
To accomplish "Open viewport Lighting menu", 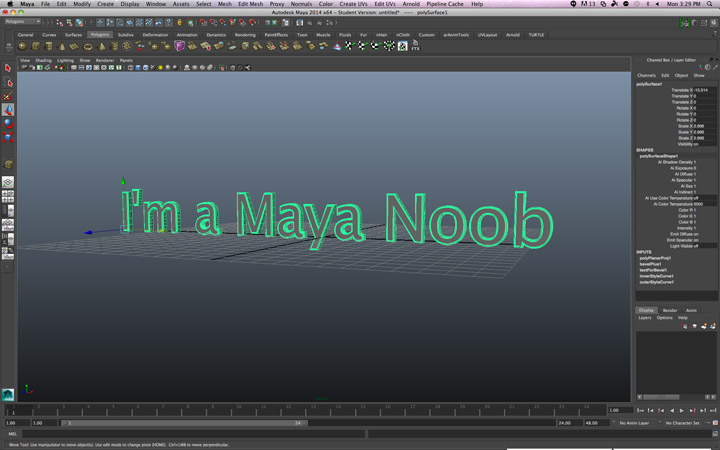I will pyautogui.click(x=65, y=60).
